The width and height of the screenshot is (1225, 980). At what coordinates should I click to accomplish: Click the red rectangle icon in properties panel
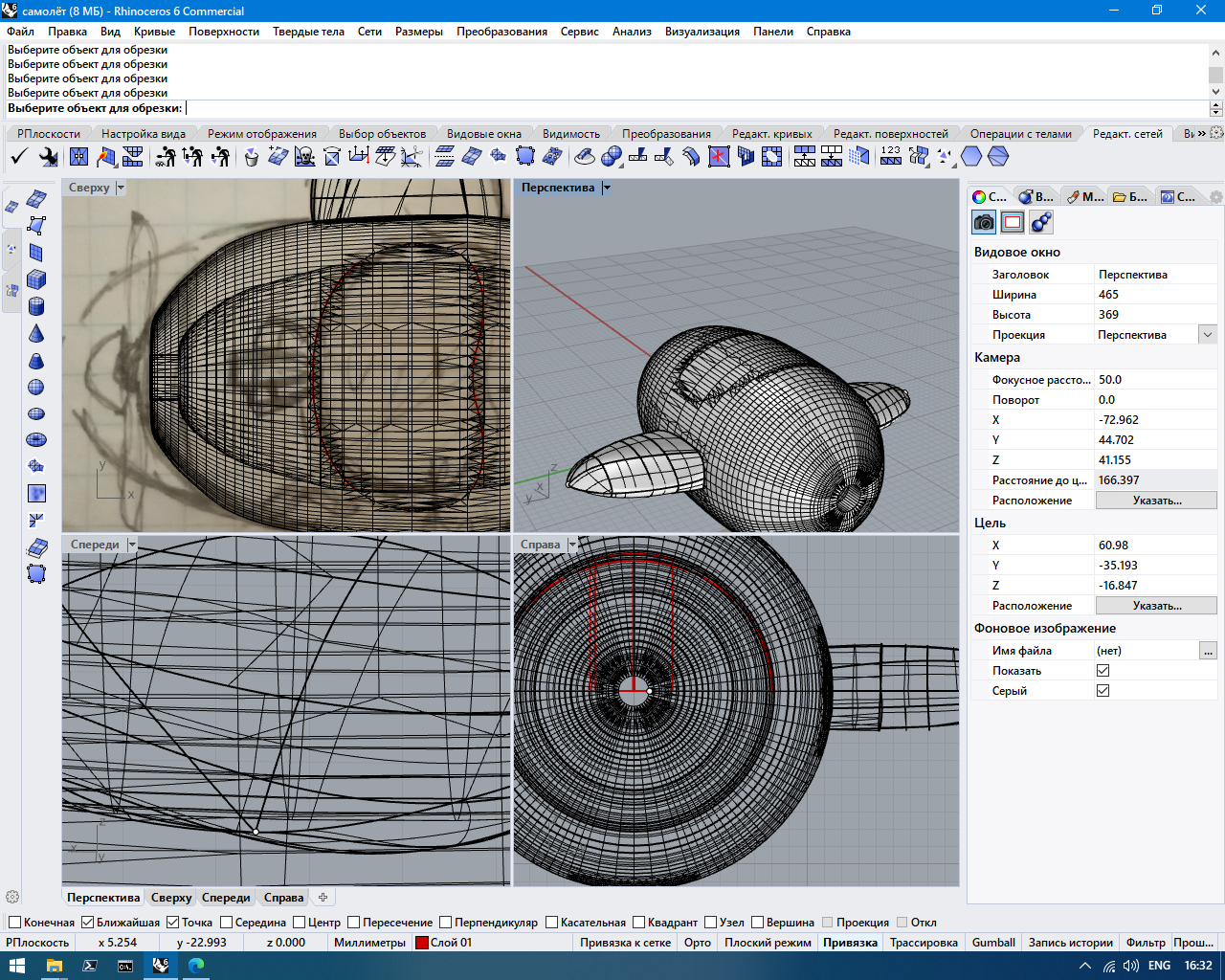(1013, 223)
